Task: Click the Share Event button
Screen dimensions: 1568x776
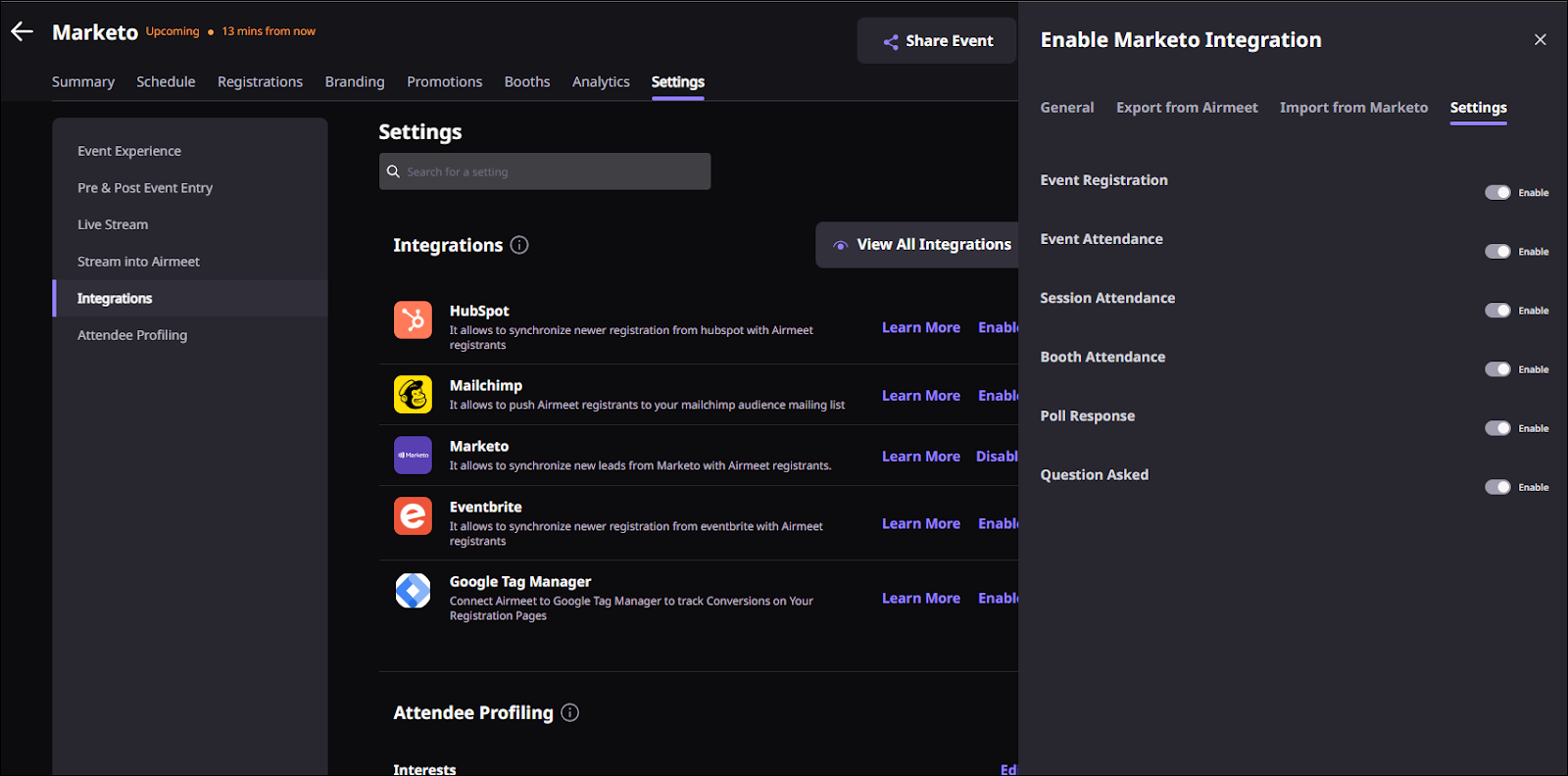Action: (937, 41)
